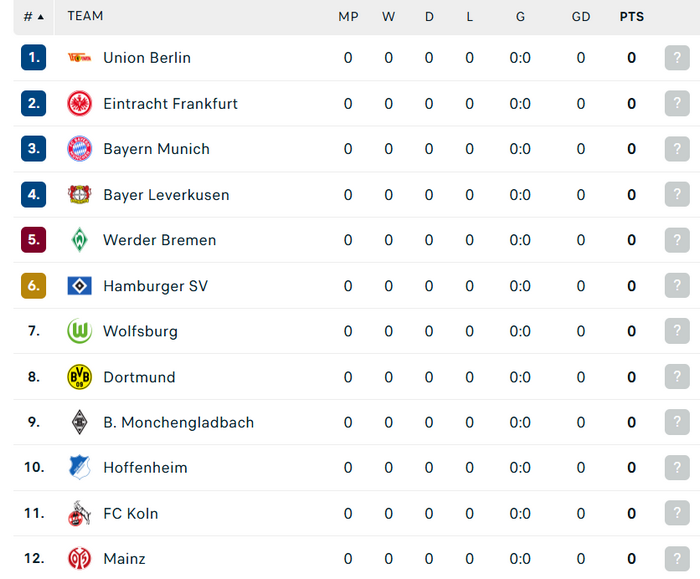This screenshot has height=579, width=700.
Task: Click the form question mark in Mainz row
Action: pyautogui.click(x=677, y=559)
